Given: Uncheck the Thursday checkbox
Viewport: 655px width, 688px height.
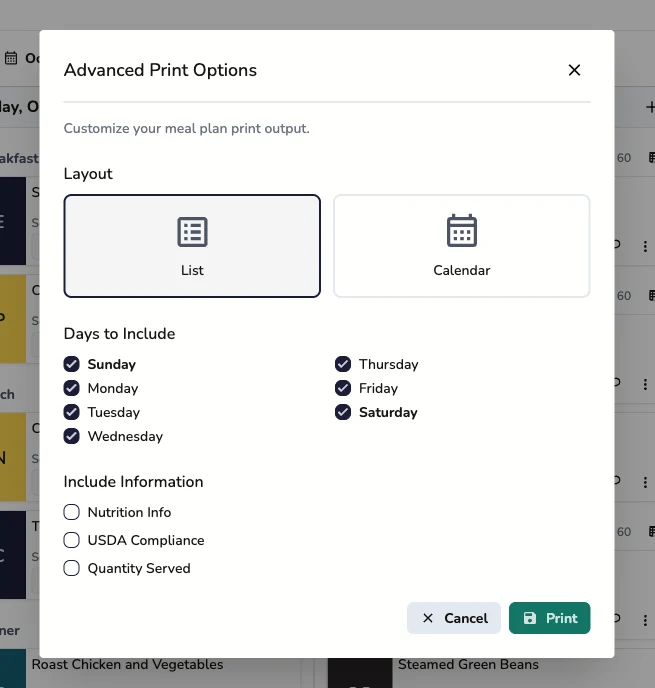Looking at the screenshot, I should point(343,364).
